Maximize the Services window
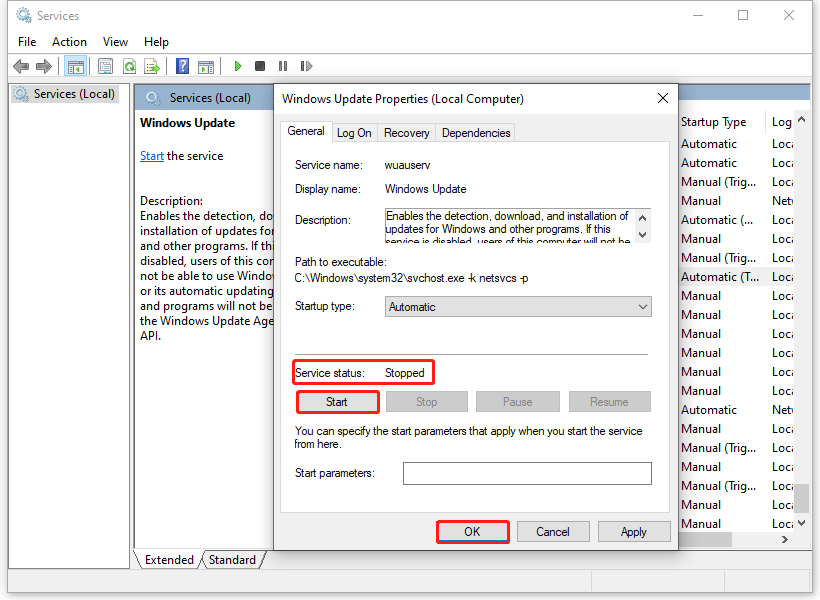Screen dimensions: 820x600 (x=743, y=16)
